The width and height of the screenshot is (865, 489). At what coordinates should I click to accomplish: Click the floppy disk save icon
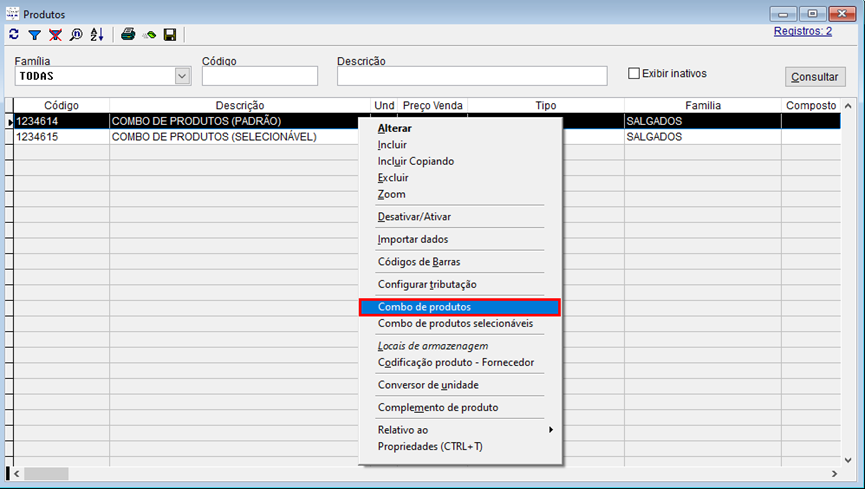coord(170,35)
